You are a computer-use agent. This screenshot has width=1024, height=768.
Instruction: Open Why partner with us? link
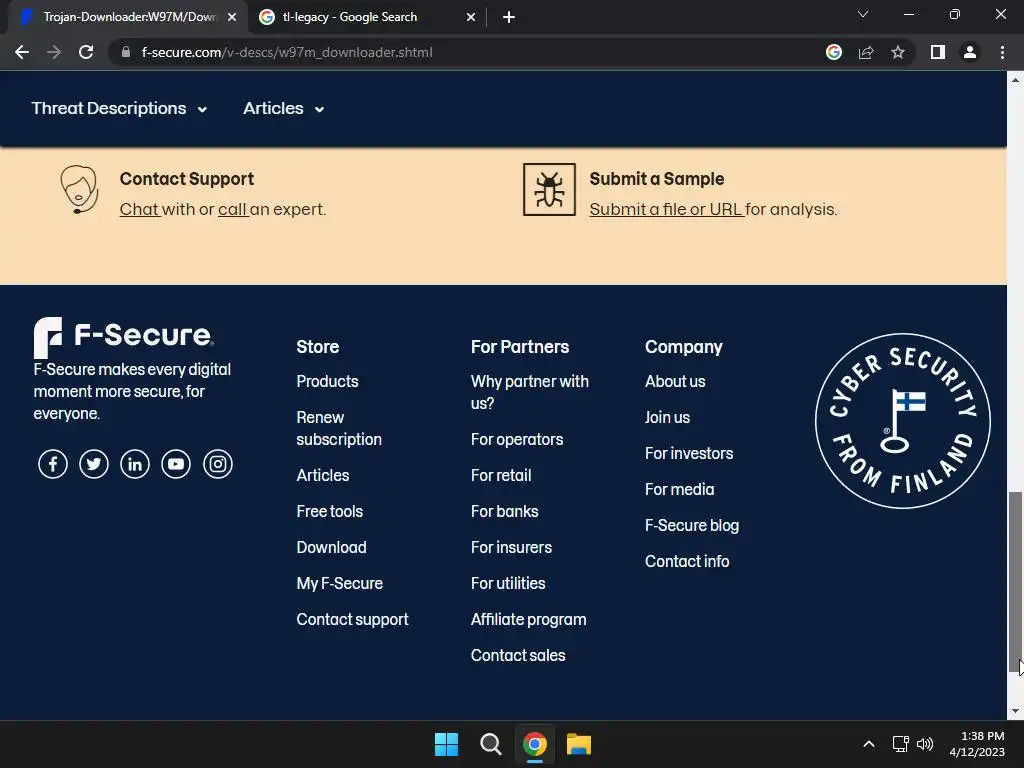(x=530, y=392)
